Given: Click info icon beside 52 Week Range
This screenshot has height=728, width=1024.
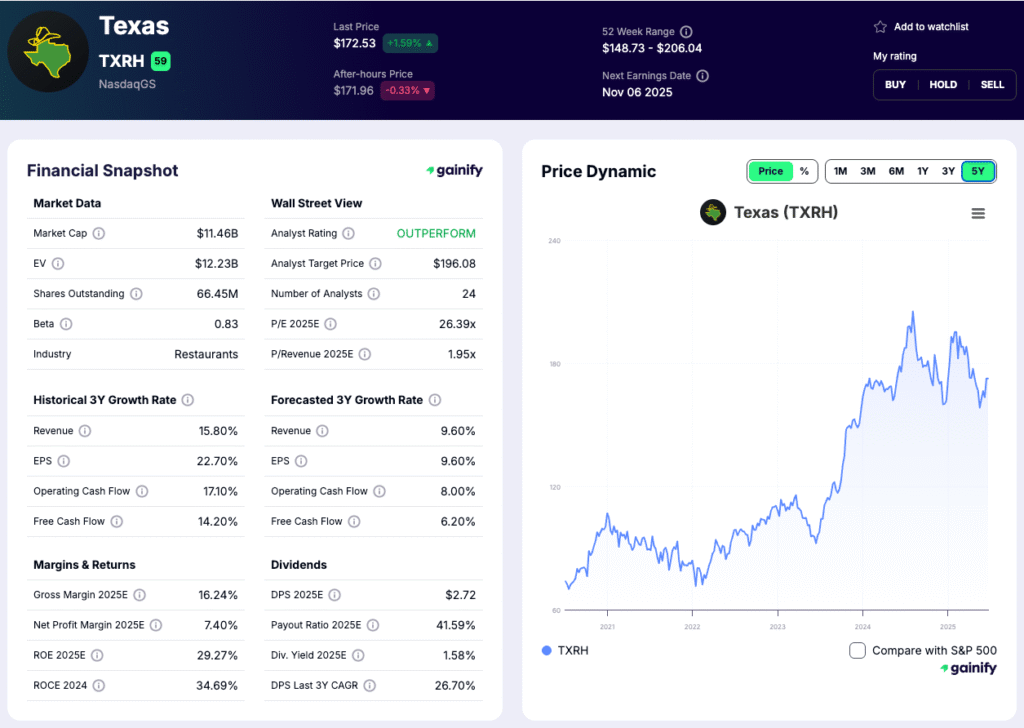Looking at the screenshot, I should 686,32.
